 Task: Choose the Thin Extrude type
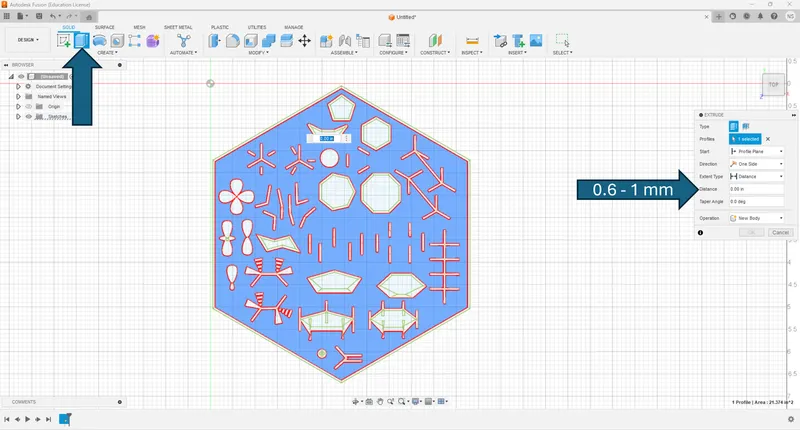tap(745, 127)
